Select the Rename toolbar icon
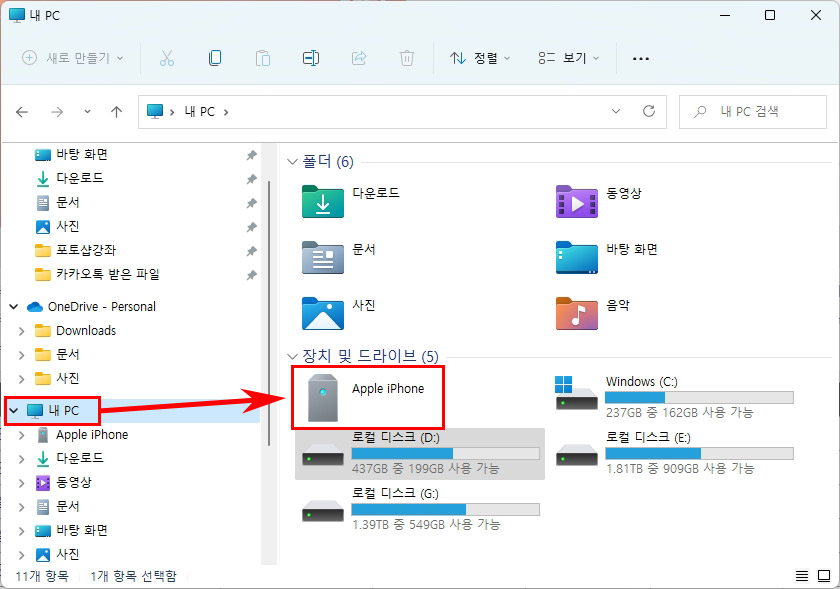This screenshot has width=840, height=589. click(311, 58)
